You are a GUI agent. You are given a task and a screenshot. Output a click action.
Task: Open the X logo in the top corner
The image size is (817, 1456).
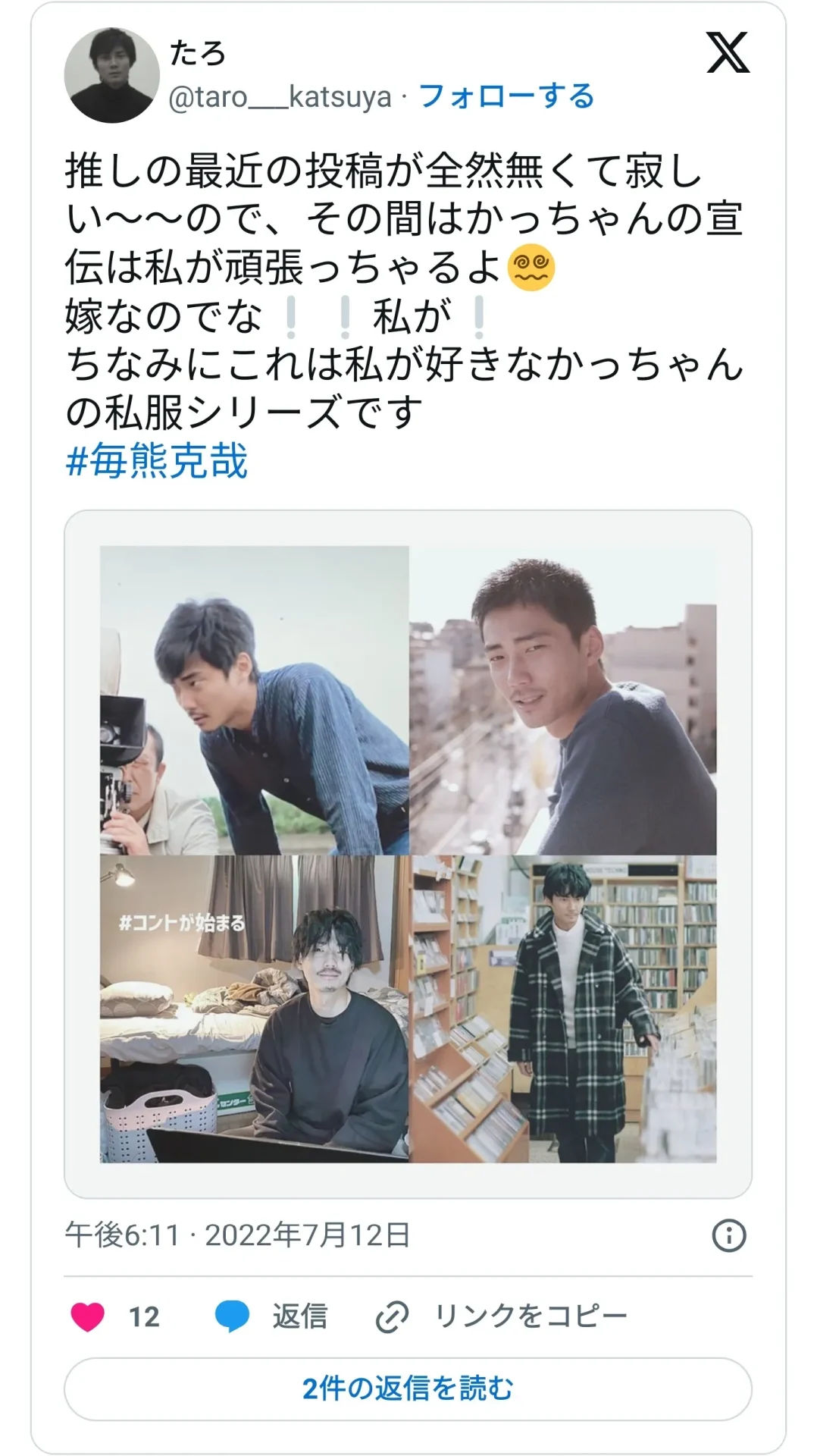coord(728,52)
